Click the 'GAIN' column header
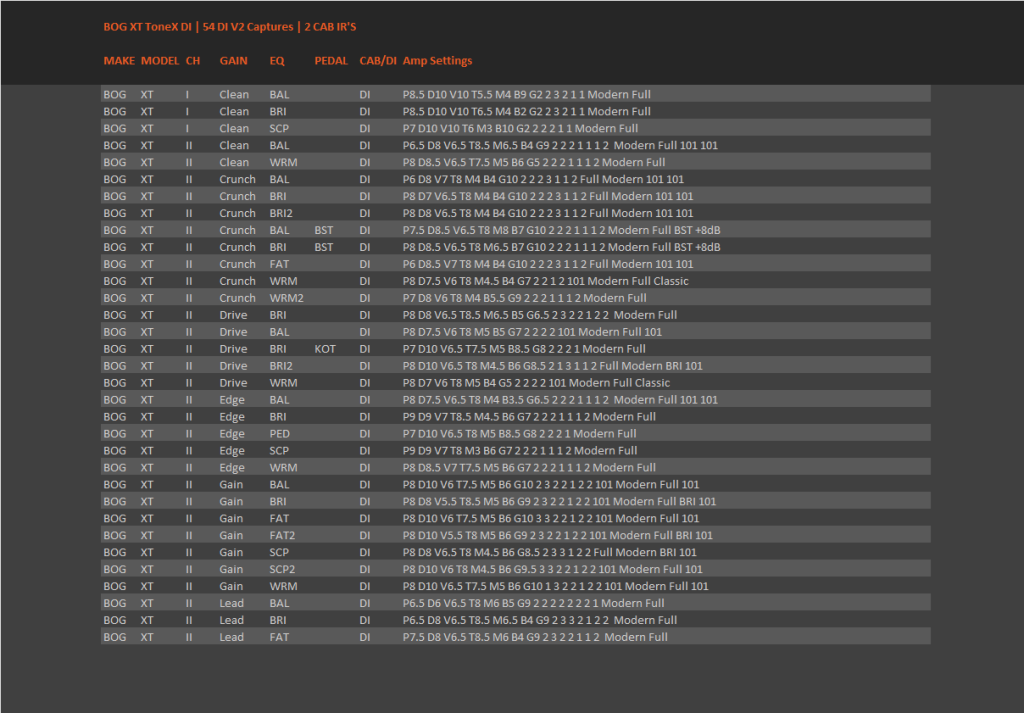 234,61
